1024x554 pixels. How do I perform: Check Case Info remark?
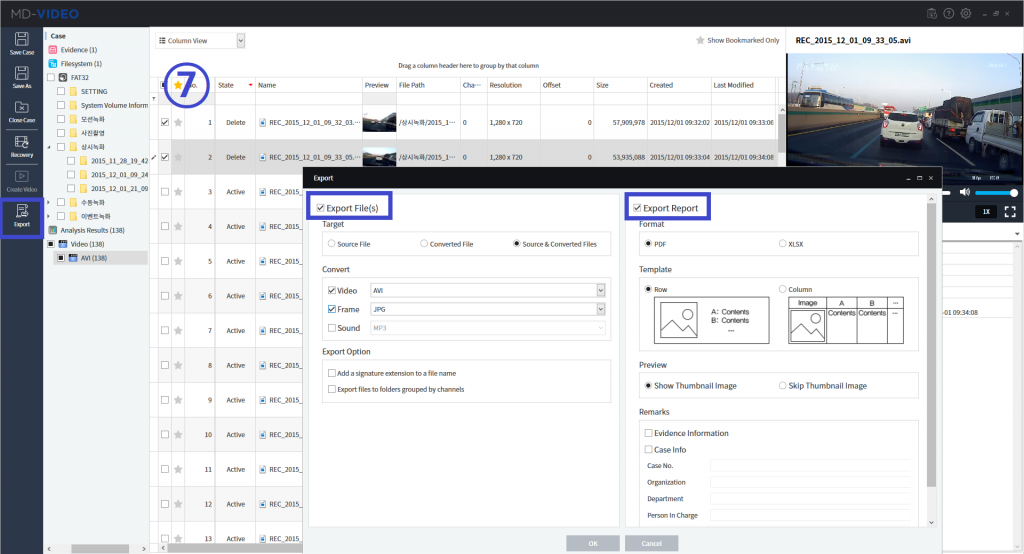648,449
